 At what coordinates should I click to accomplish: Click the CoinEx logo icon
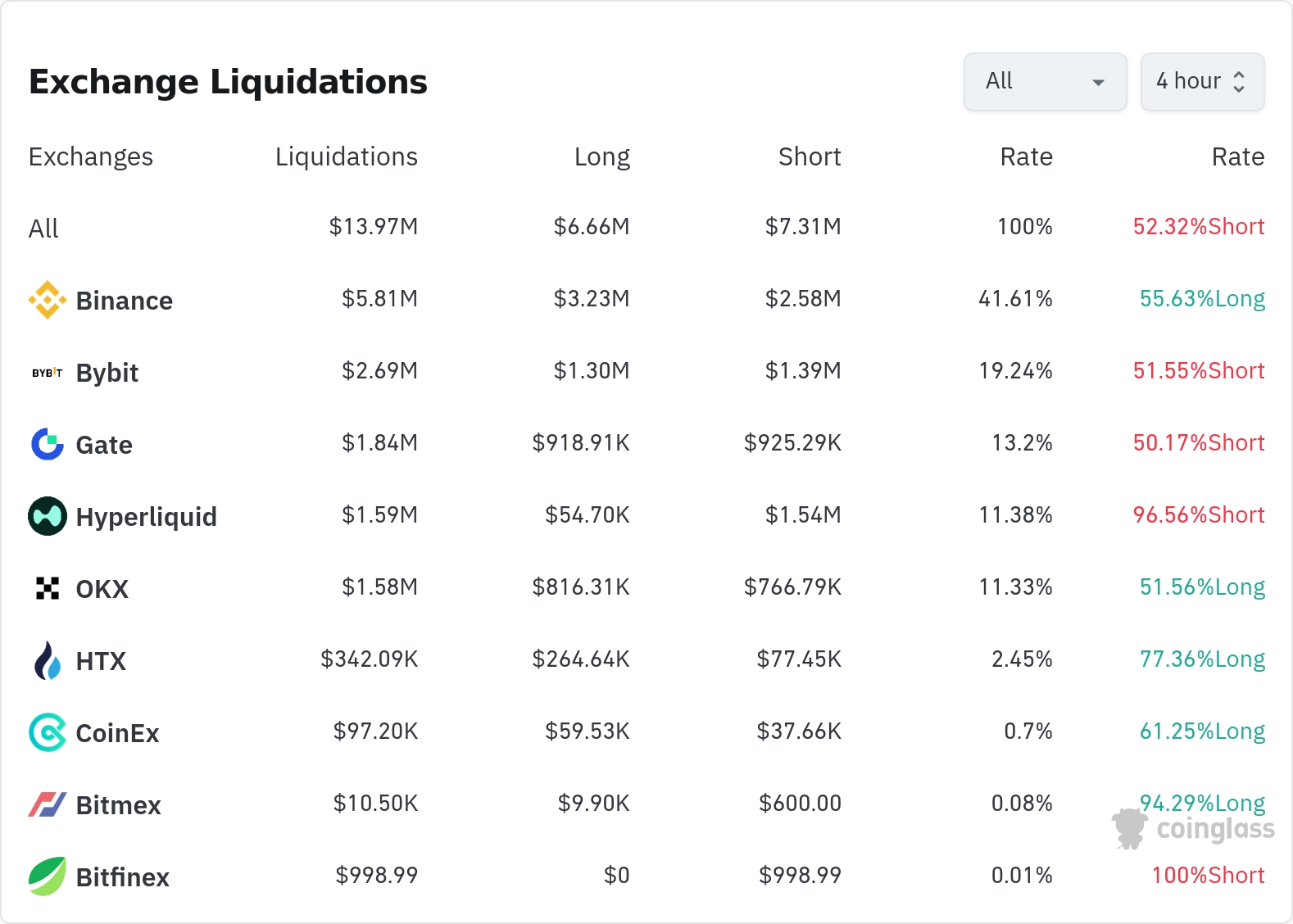tap(48, 732)
